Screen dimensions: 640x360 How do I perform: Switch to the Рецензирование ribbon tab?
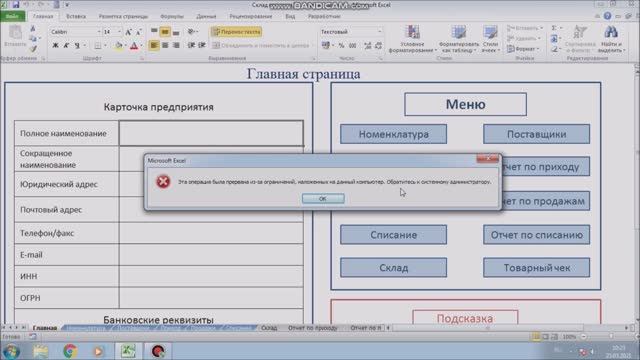click(251, 16)
